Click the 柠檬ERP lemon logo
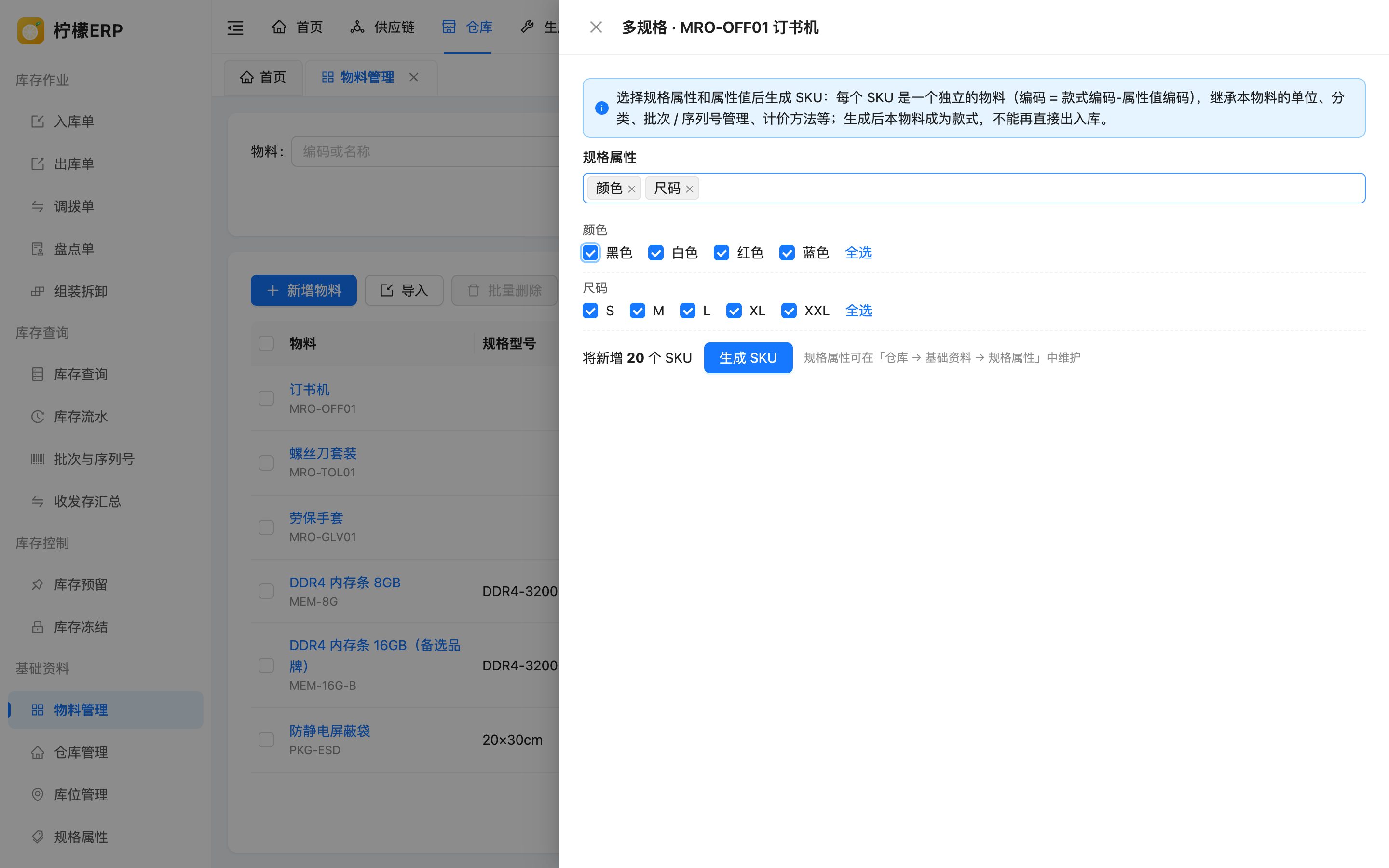Image resolution: width=1389 pixels, height=868 pixels. [x=30, y=30]
